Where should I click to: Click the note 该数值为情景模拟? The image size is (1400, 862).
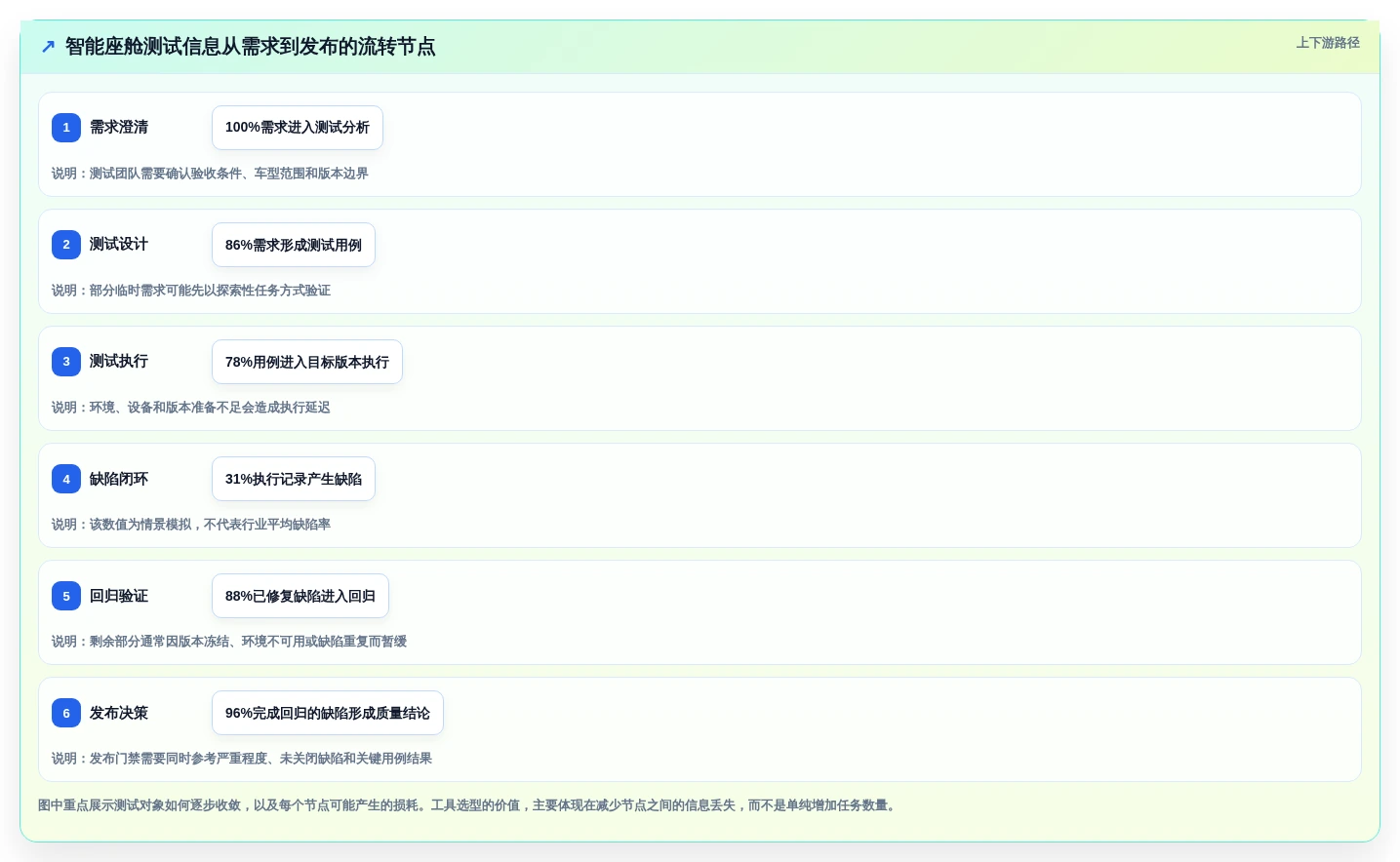point(191,525)
